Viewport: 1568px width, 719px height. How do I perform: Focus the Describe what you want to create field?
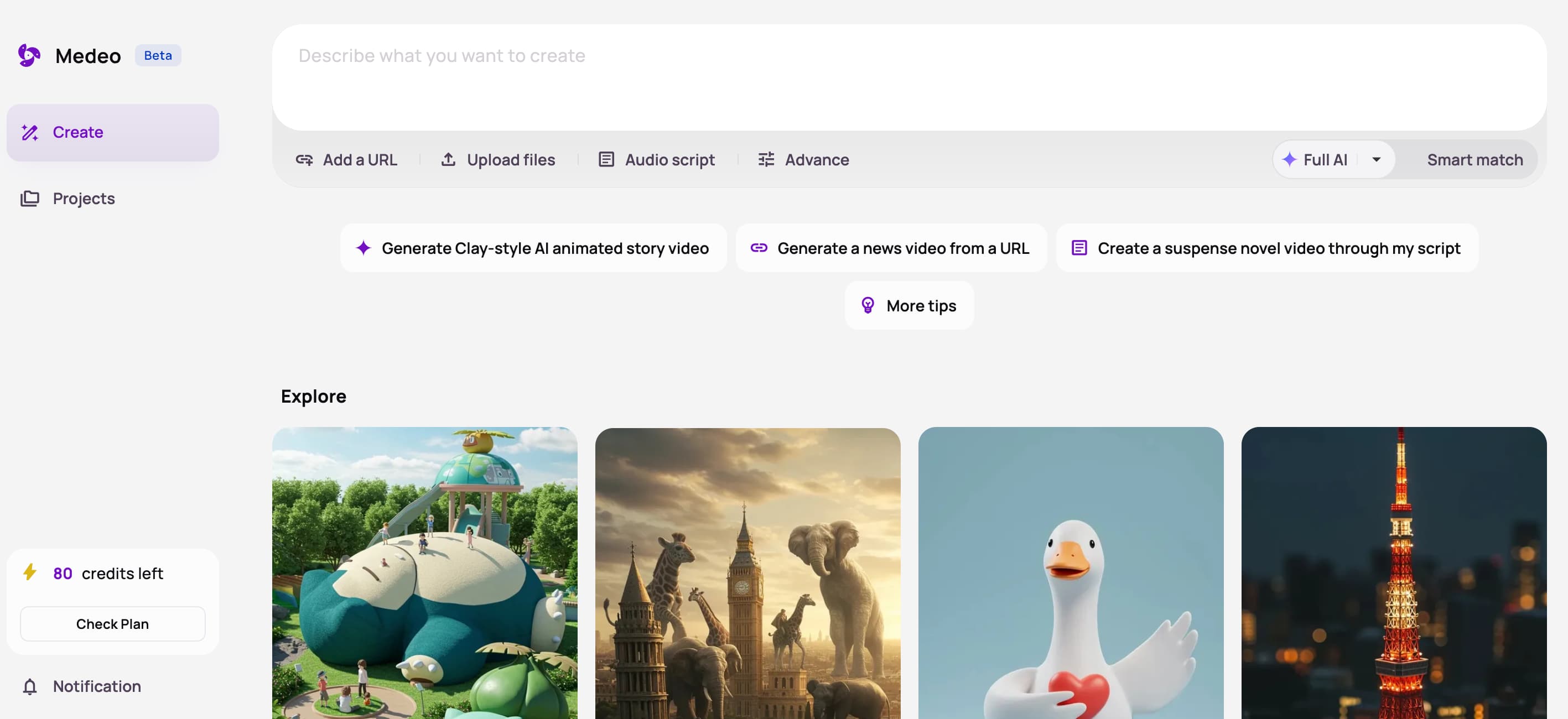tap(909, 77)
